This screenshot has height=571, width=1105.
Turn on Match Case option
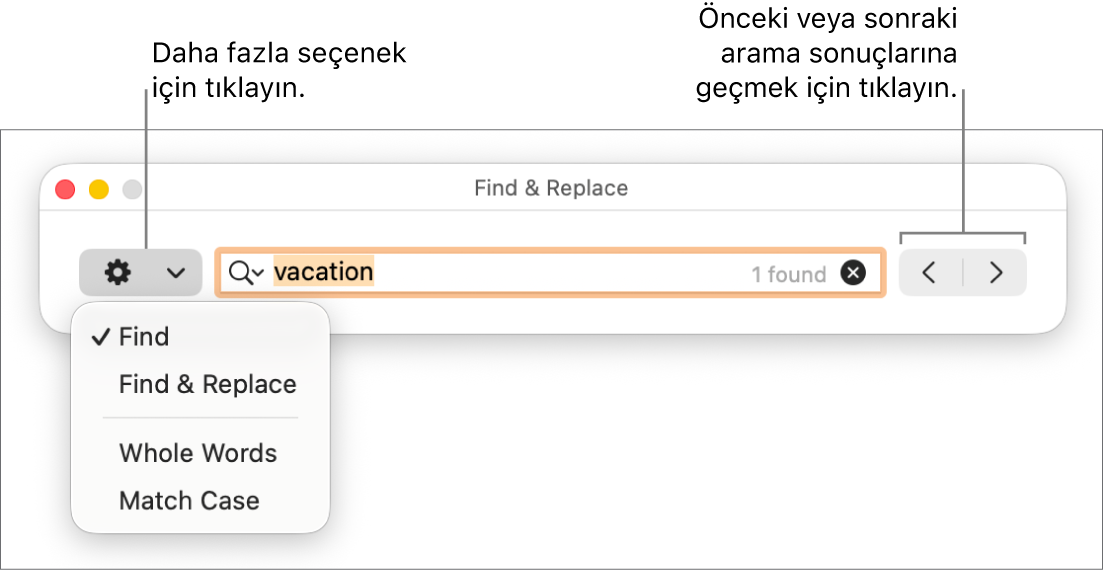189,501
